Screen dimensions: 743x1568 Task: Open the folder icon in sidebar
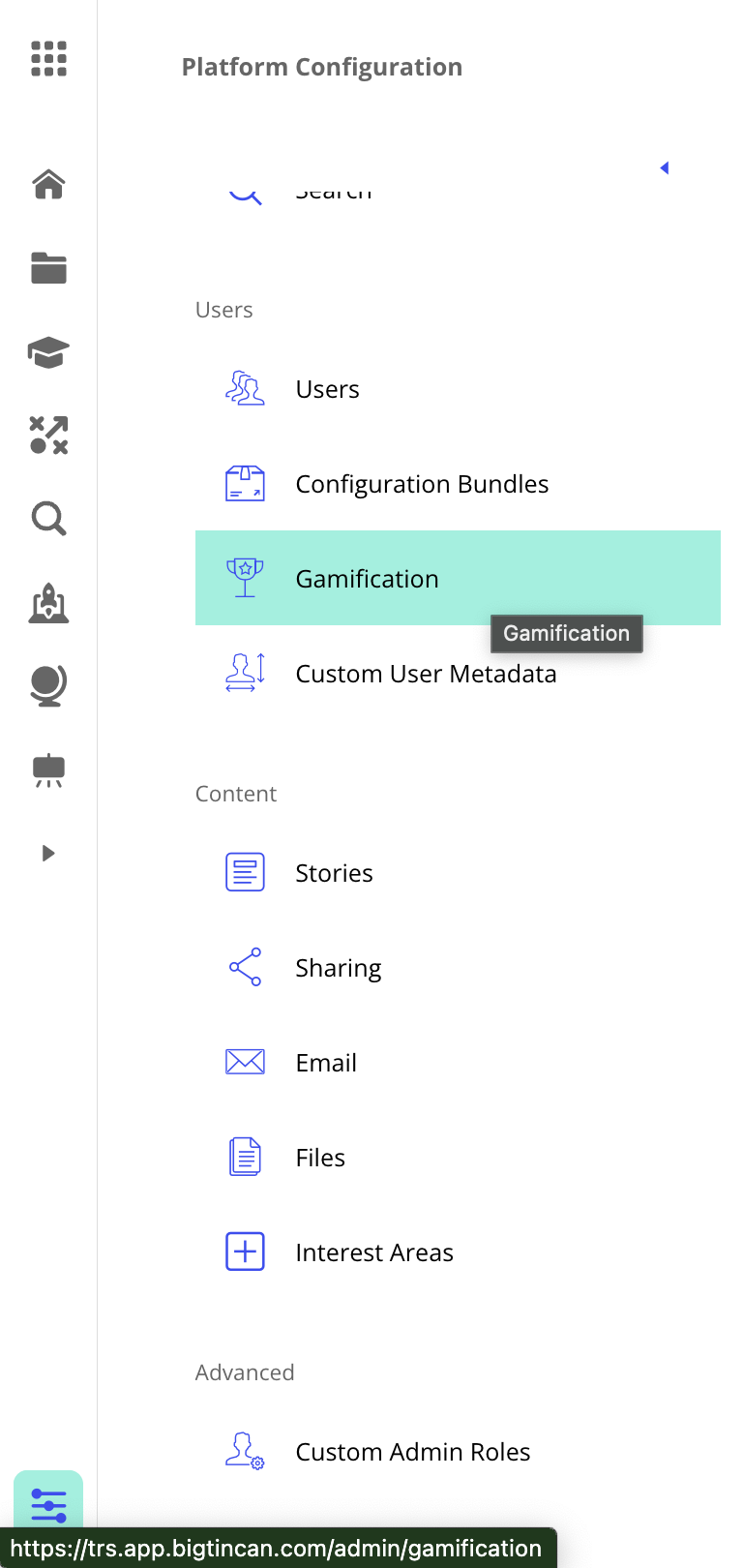[x=48, y=268]
